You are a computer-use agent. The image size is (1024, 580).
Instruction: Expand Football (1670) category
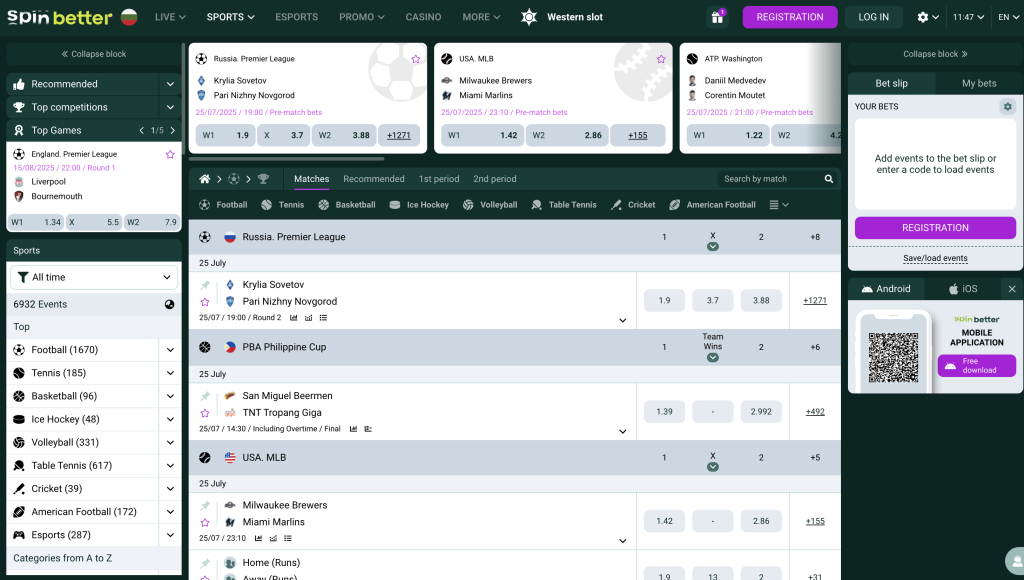click(x=170, y=350)
